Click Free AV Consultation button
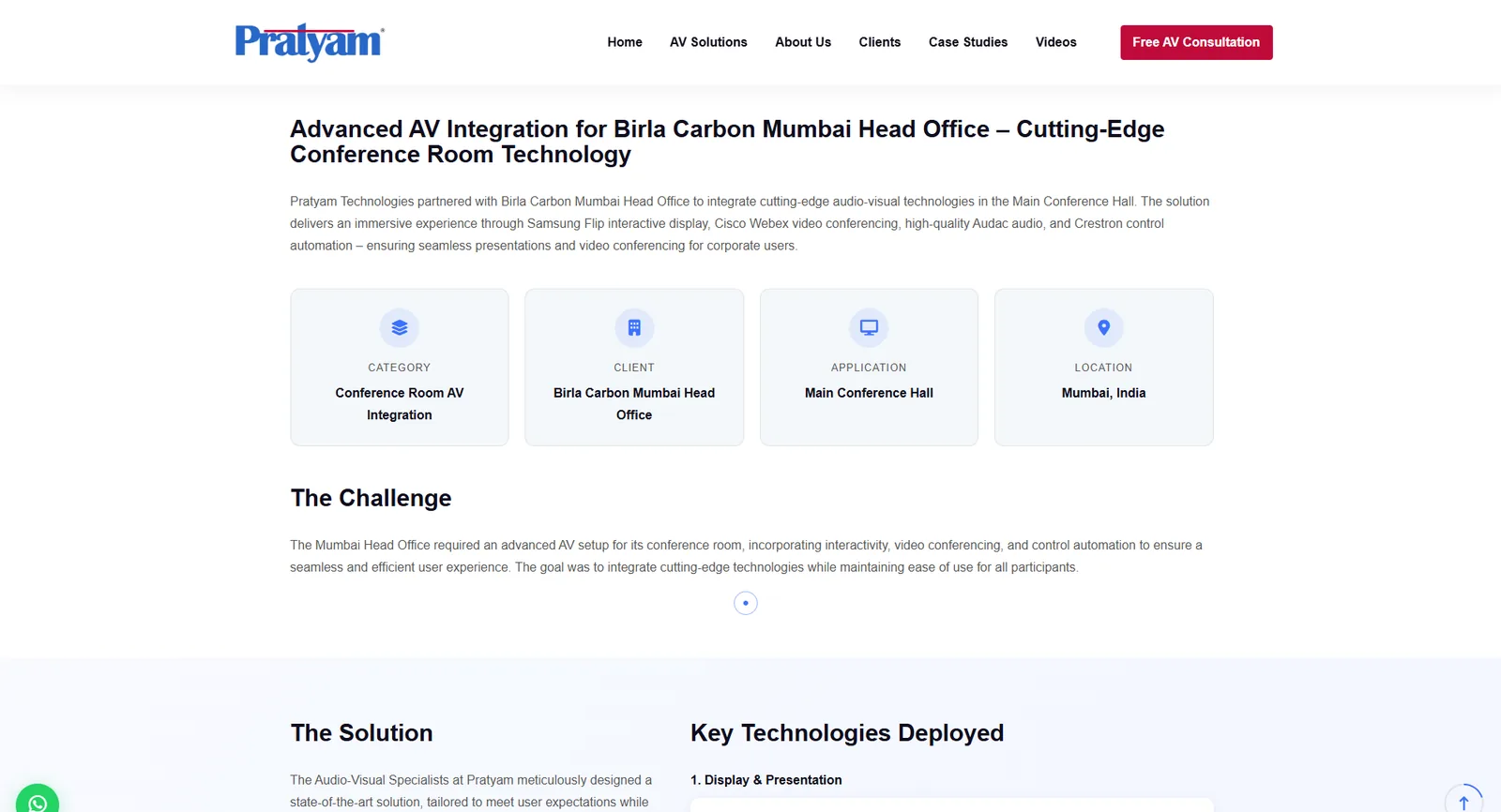The width and height of the screenshot is (1501, 812). click(1196, 42)
